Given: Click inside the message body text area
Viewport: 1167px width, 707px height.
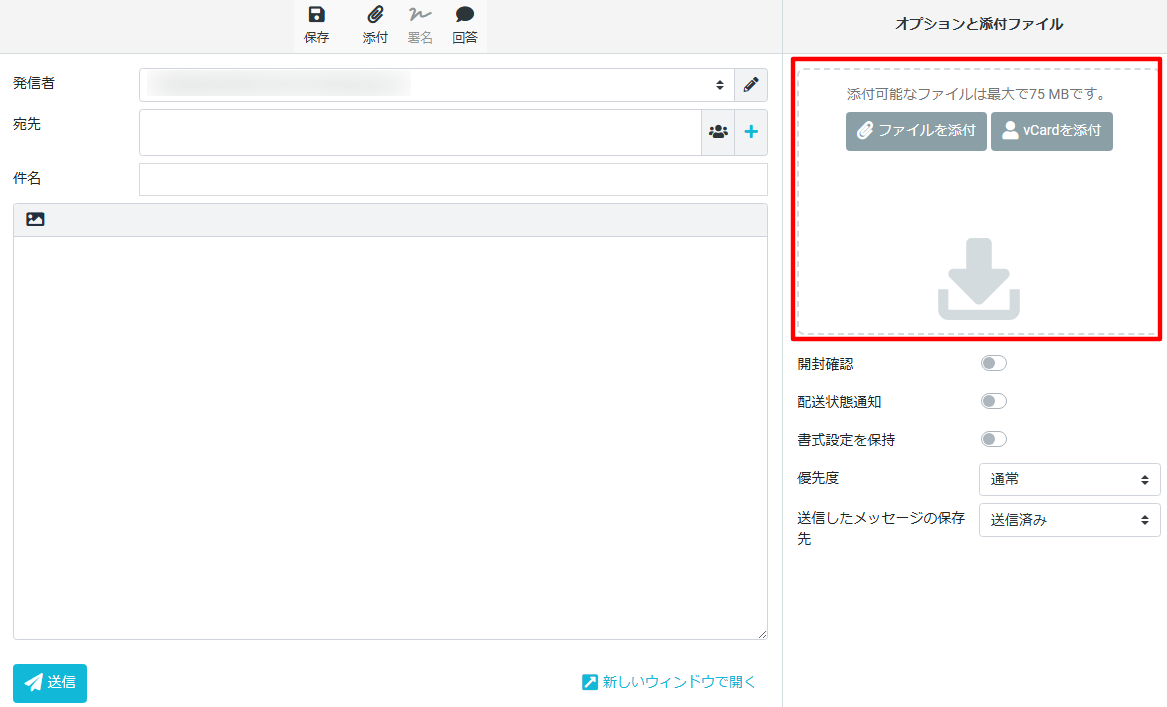Looking at the screenshot, I should click(x=390, y=438).
